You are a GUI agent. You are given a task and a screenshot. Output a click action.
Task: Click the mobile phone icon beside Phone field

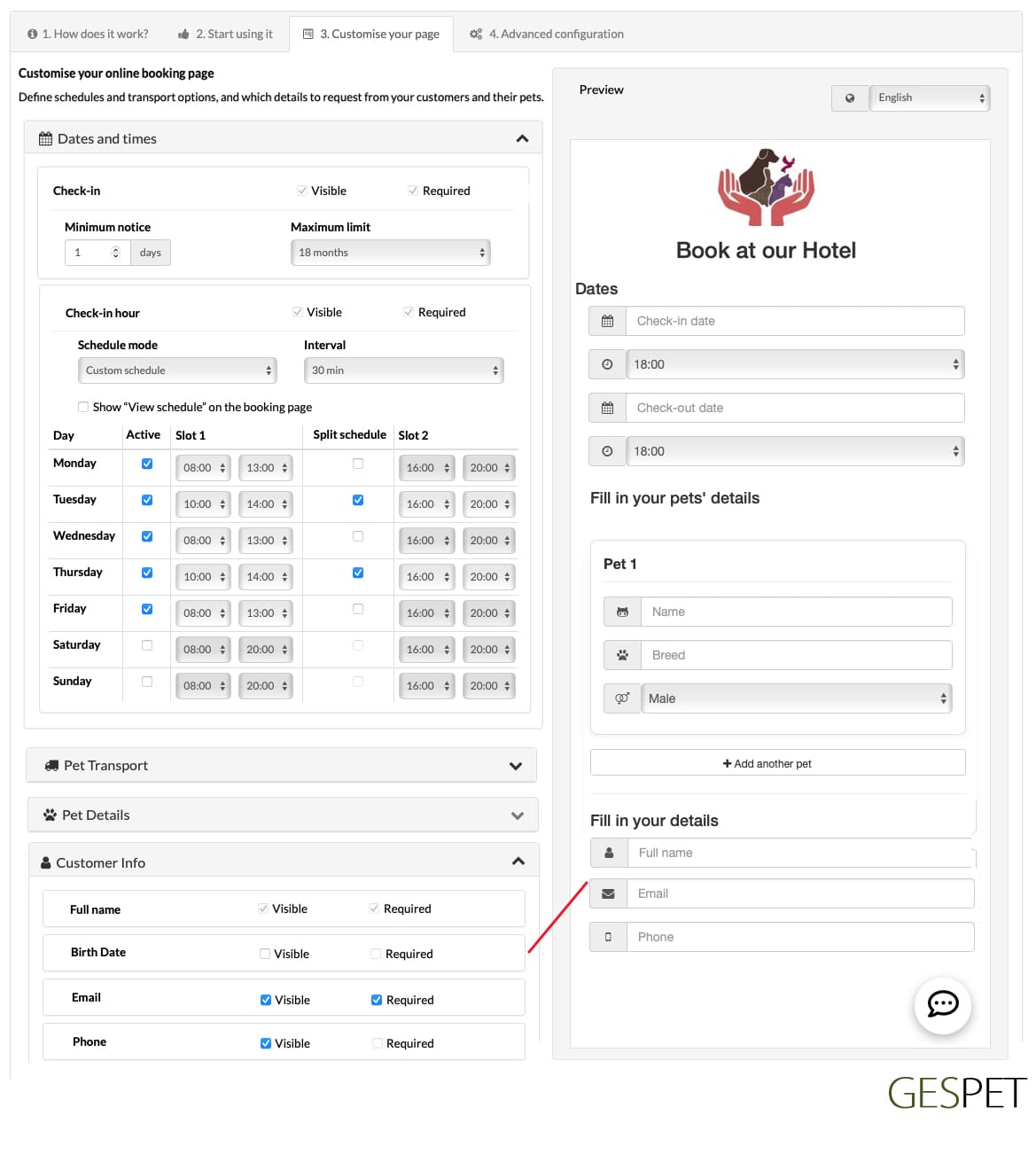pos(608,937)
